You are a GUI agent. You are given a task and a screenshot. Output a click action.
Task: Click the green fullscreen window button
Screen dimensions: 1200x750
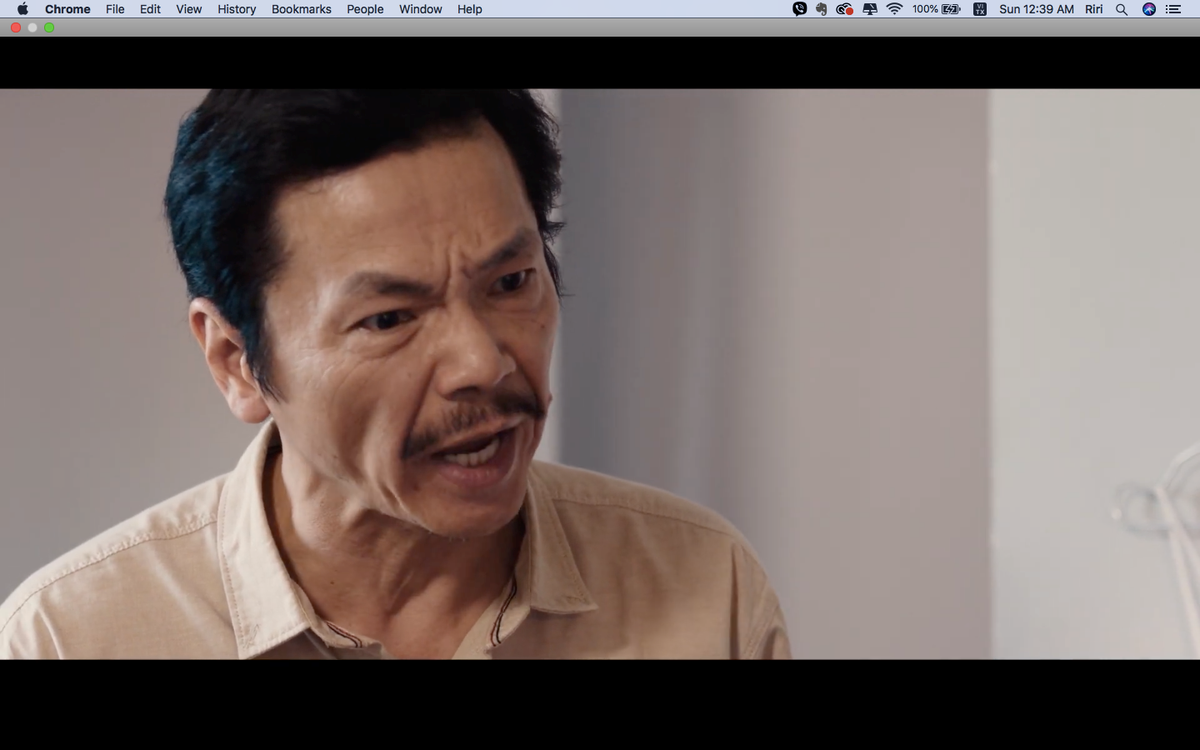coord(49,27)
